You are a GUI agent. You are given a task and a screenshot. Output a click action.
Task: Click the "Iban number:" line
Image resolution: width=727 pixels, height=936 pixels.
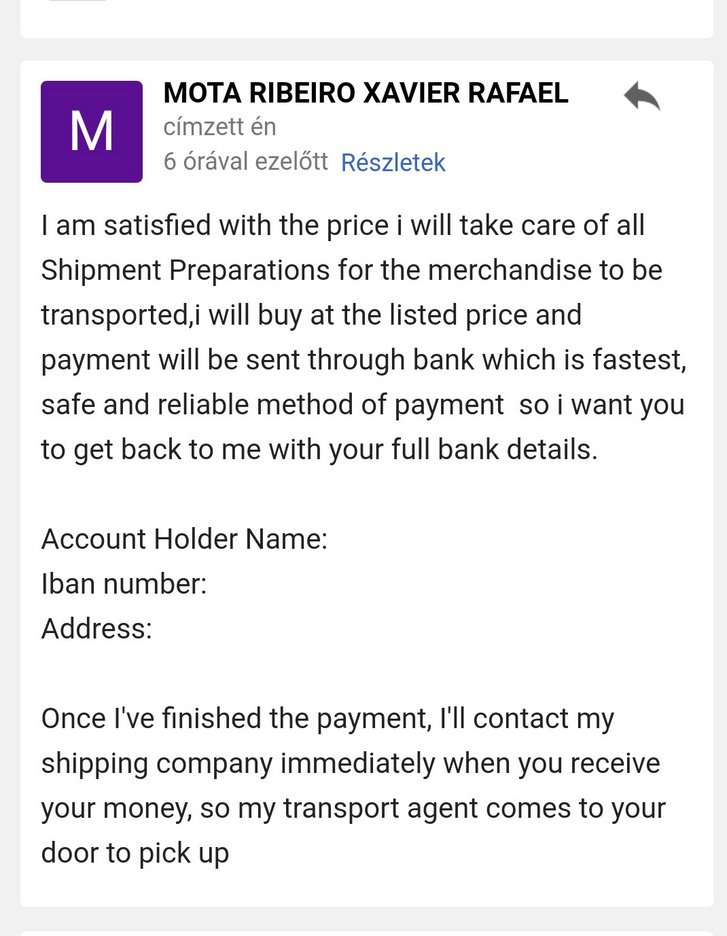coord(124,584)
